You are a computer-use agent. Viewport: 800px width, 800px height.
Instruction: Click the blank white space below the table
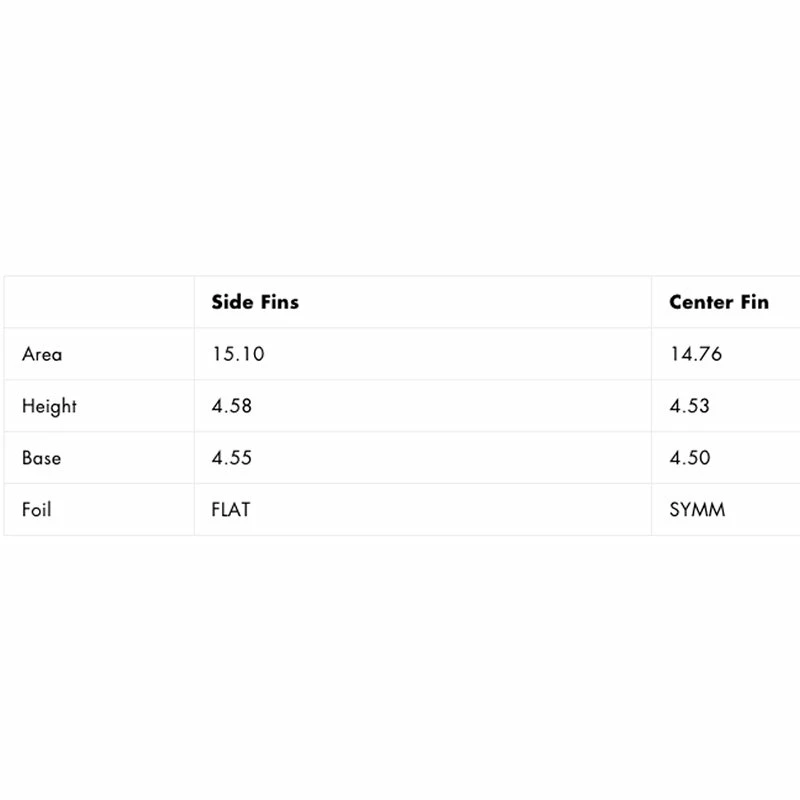400,670
